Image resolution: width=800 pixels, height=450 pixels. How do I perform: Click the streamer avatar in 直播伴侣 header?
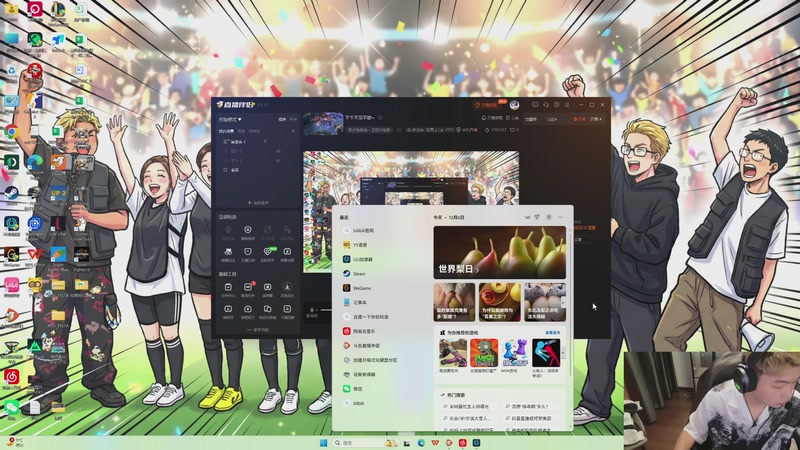click(x=514, y=105)
